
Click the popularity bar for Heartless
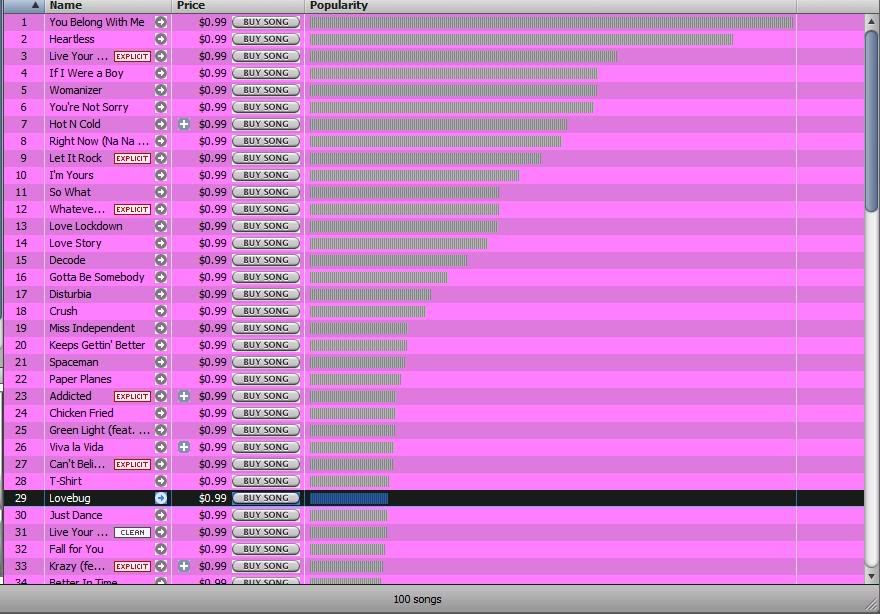pyautogui.click(x=521, y=39)
